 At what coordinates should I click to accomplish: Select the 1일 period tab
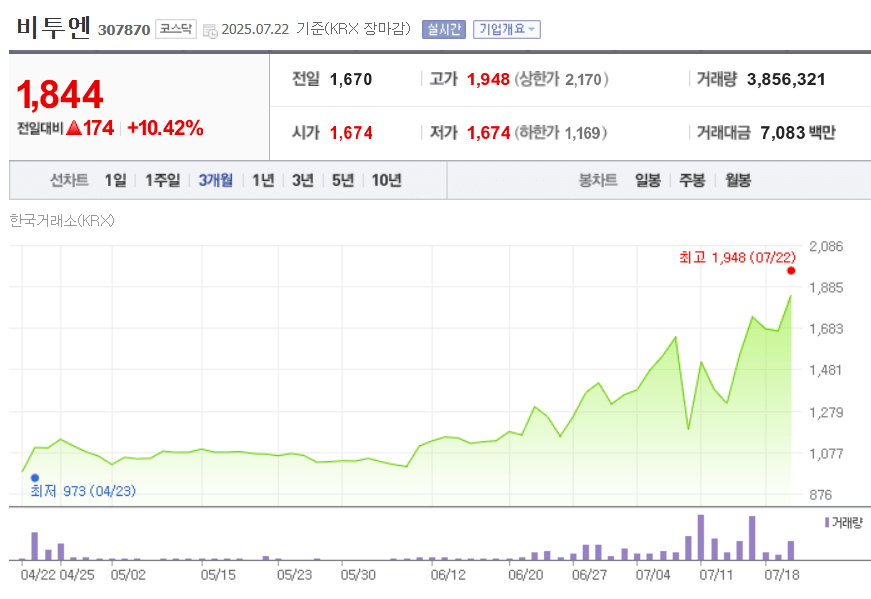[118, 180]
